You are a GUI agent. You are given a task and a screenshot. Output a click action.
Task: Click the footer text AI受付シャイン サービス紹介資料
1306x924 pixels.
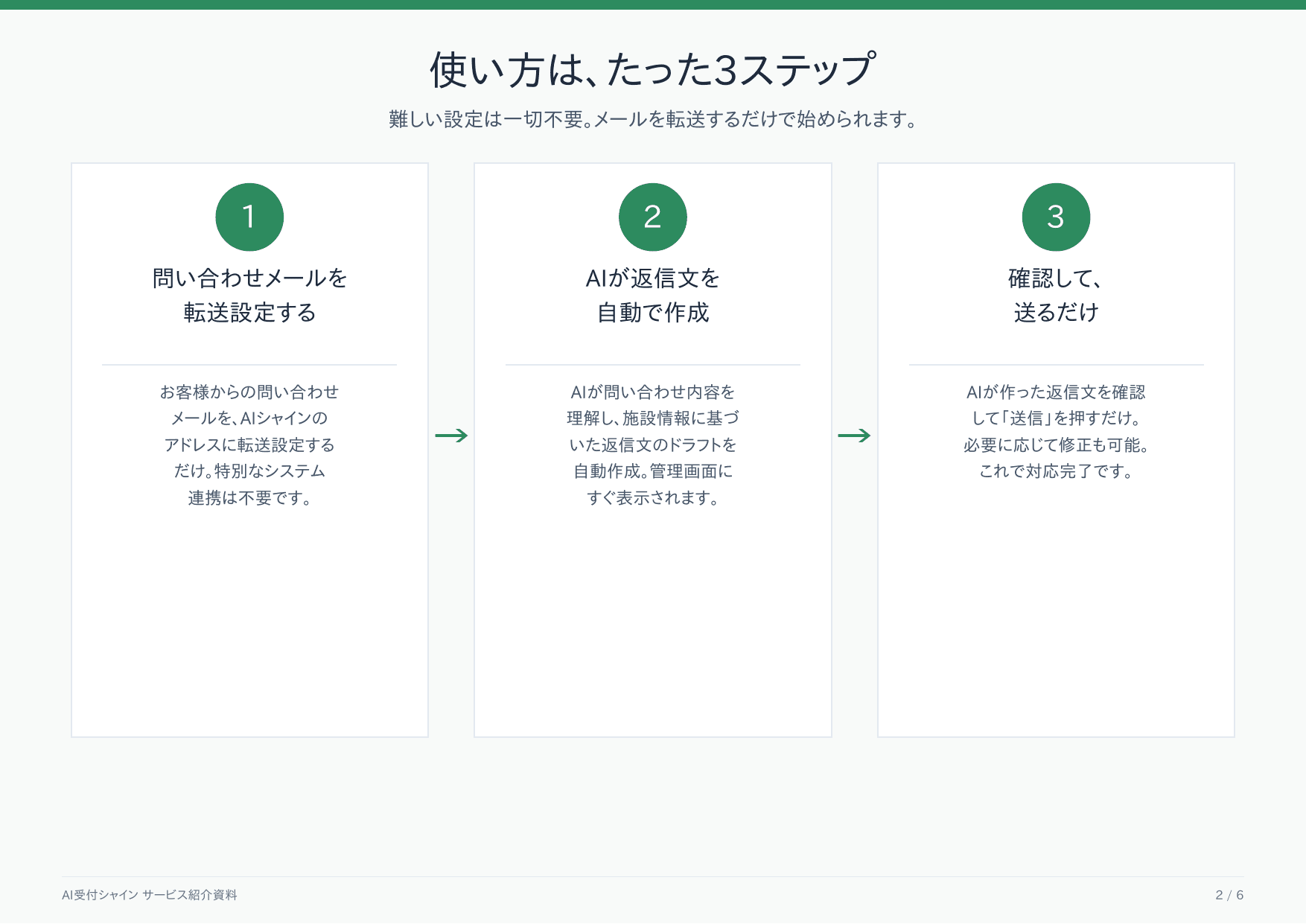[149, 895]
